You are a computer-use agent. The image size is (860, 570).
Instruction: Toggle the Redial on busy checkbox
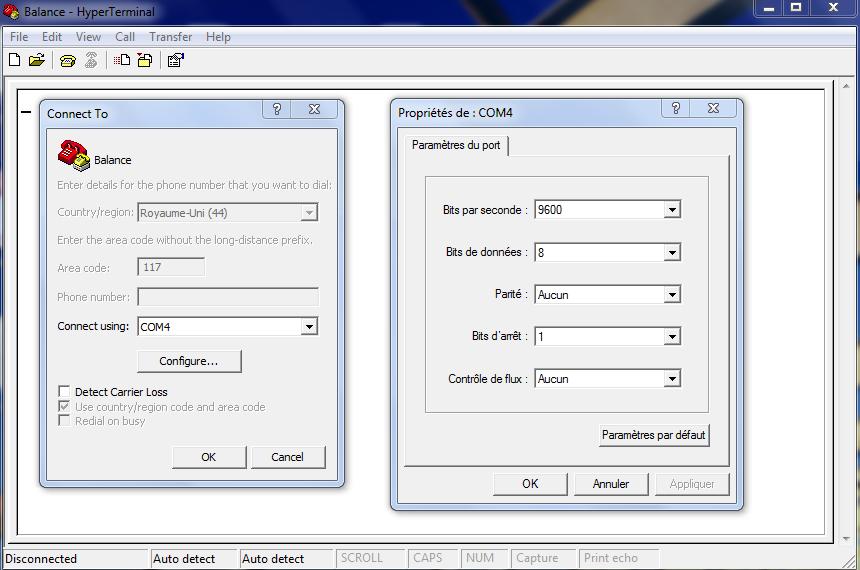click(64, 421)
